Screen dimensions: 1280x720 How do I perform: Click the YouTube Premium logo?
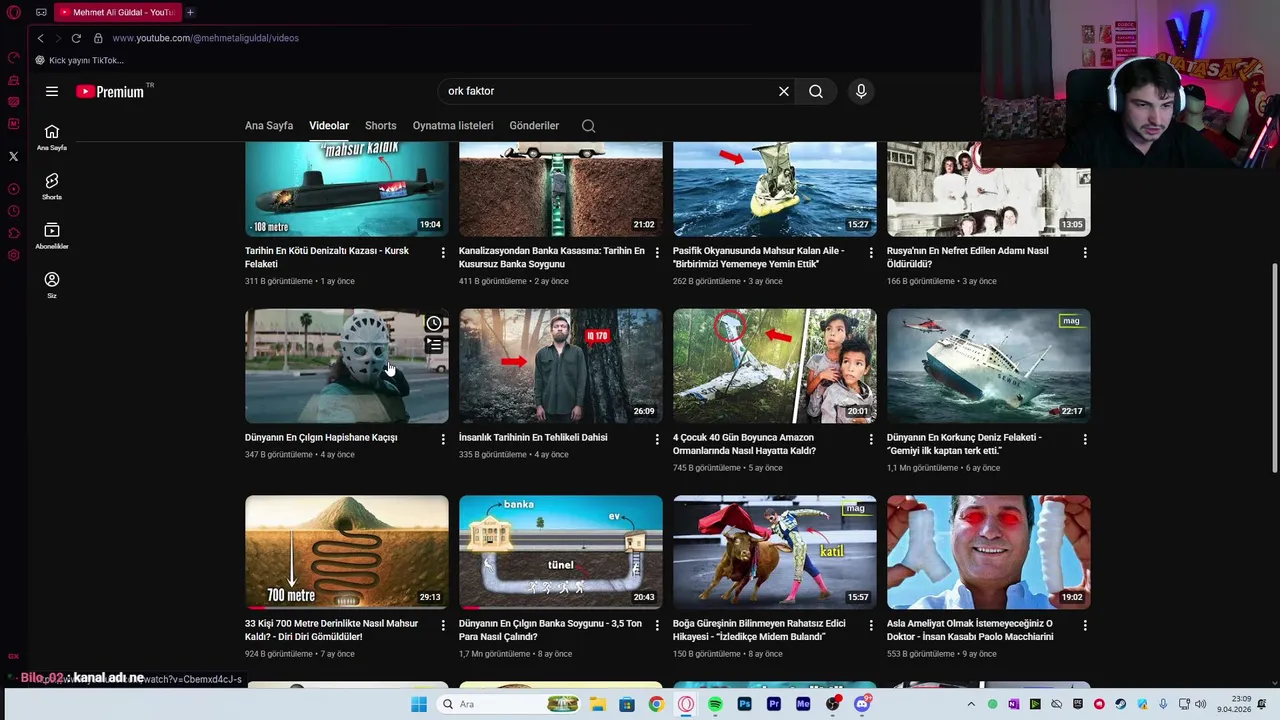[x=112, y=91]
